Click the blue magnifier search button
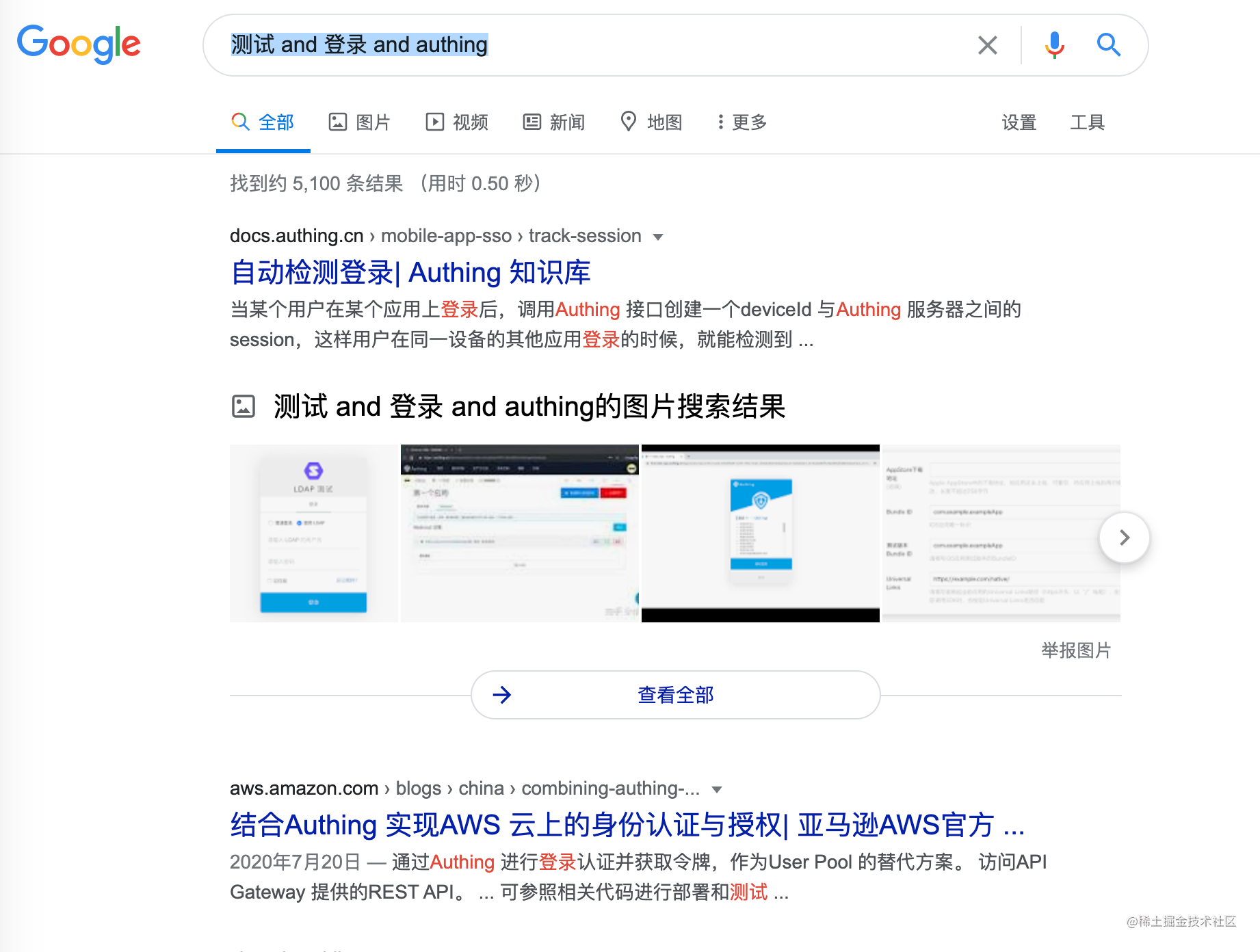 [x=1108, y=45]
